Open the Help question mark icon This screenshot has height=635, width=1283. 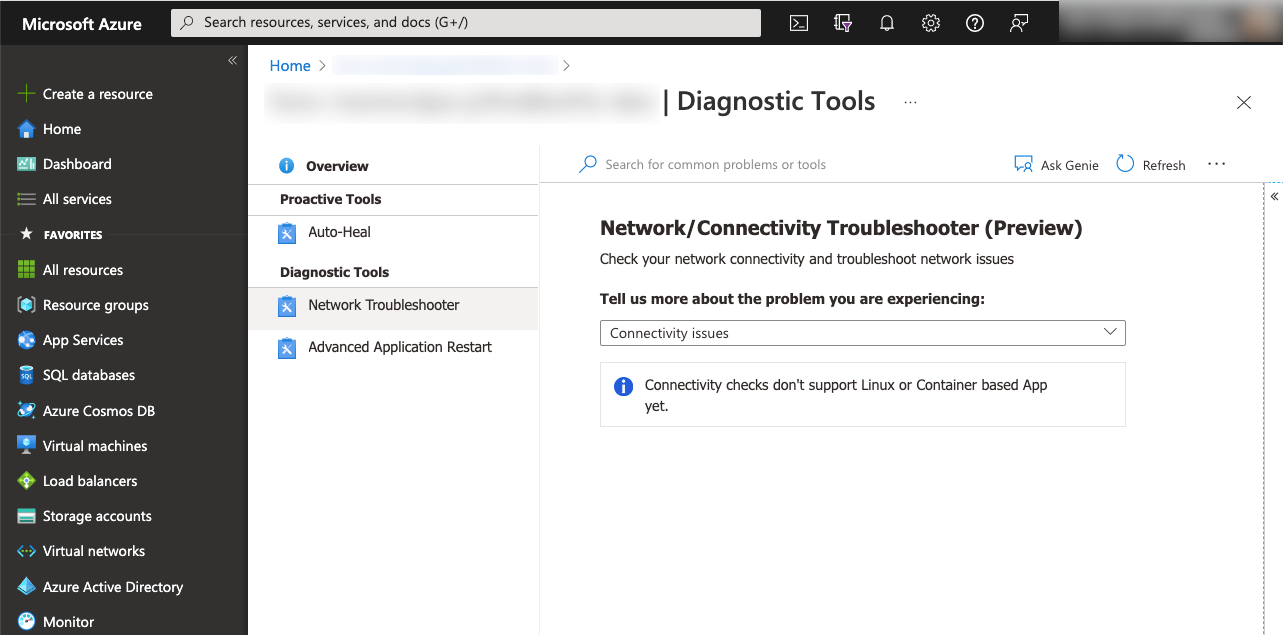pos(975,23)
